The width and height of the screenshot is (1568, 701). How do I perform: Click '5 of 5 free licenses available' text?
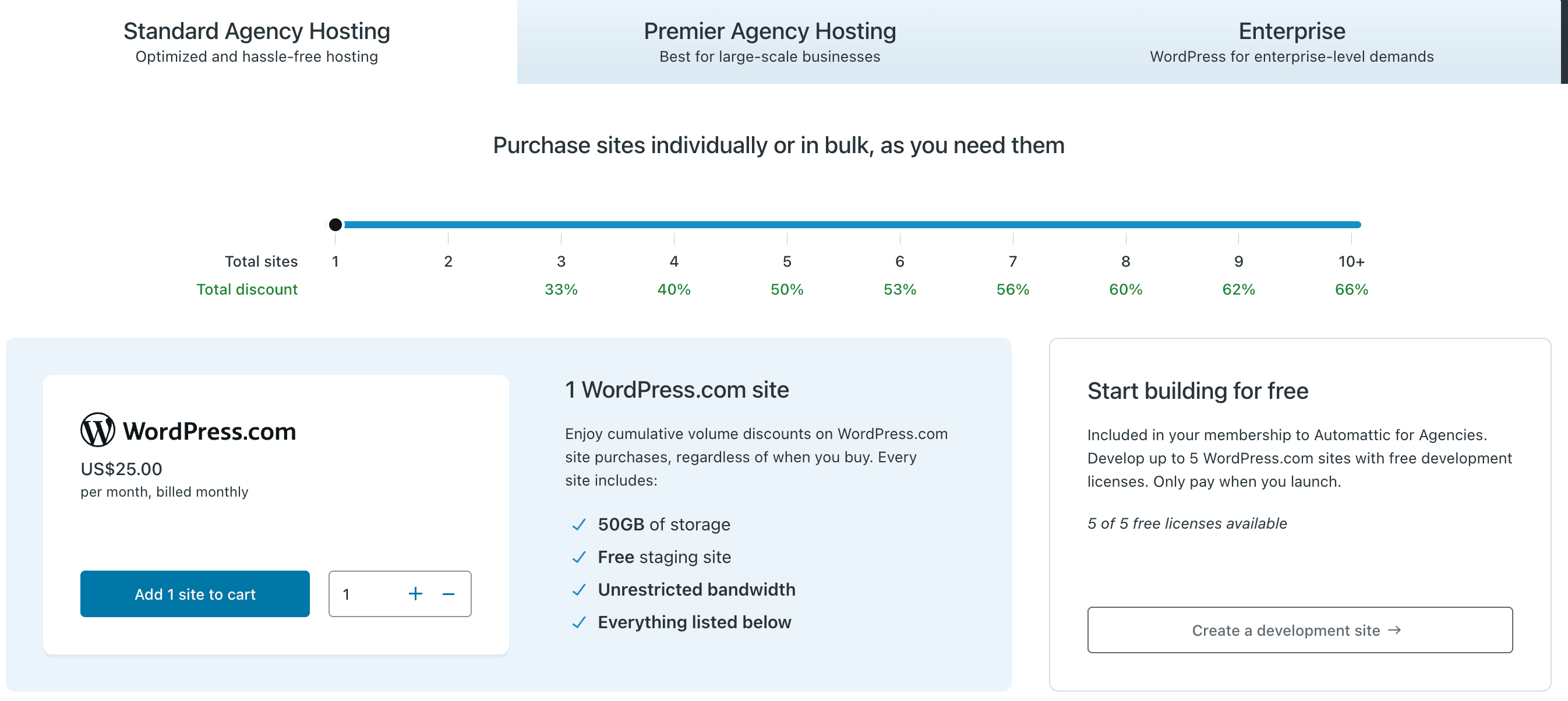tap(1187, 523)
